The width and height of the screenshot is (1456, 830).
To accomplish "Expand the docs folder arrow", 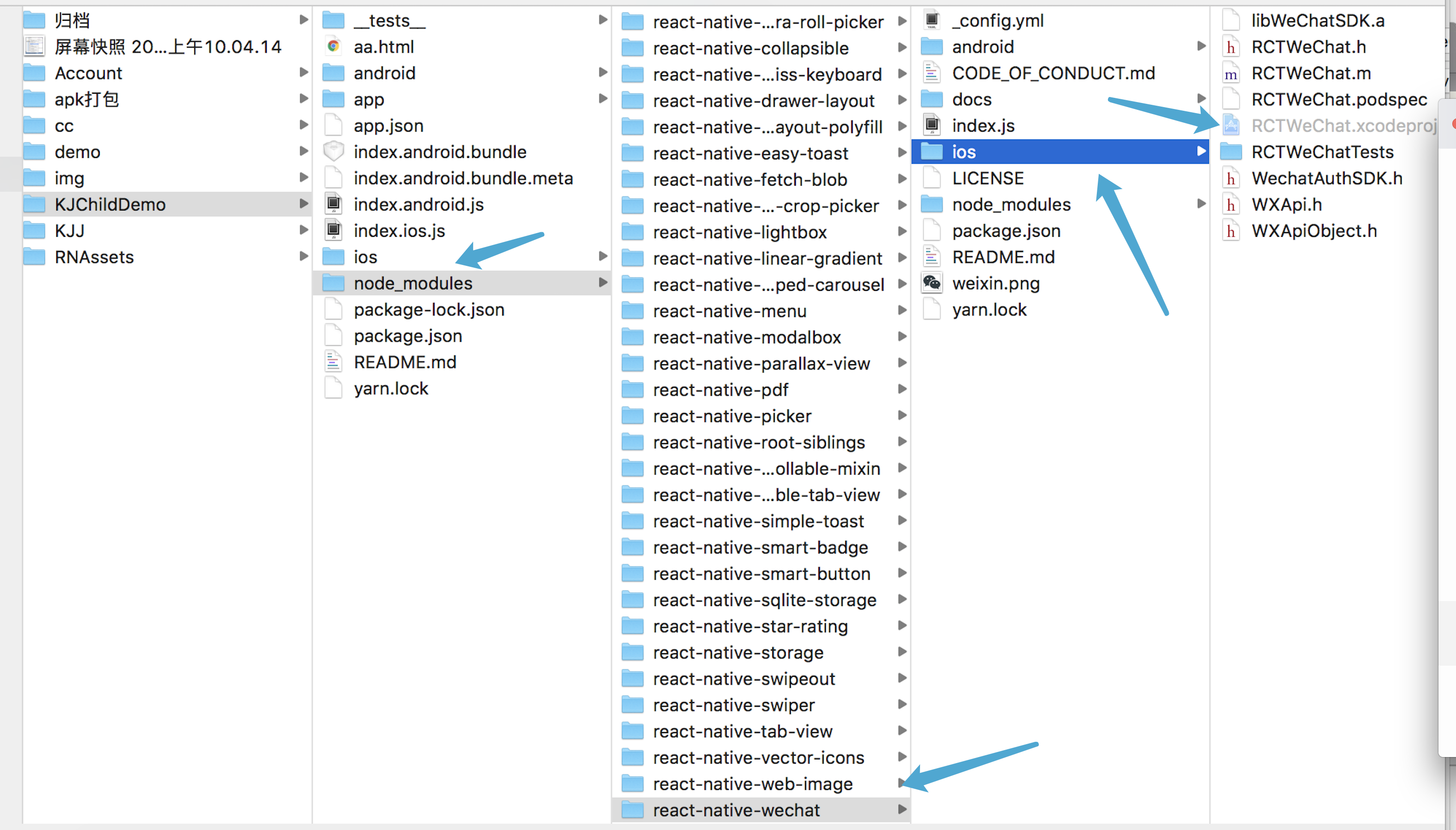I will (1201, 99).
